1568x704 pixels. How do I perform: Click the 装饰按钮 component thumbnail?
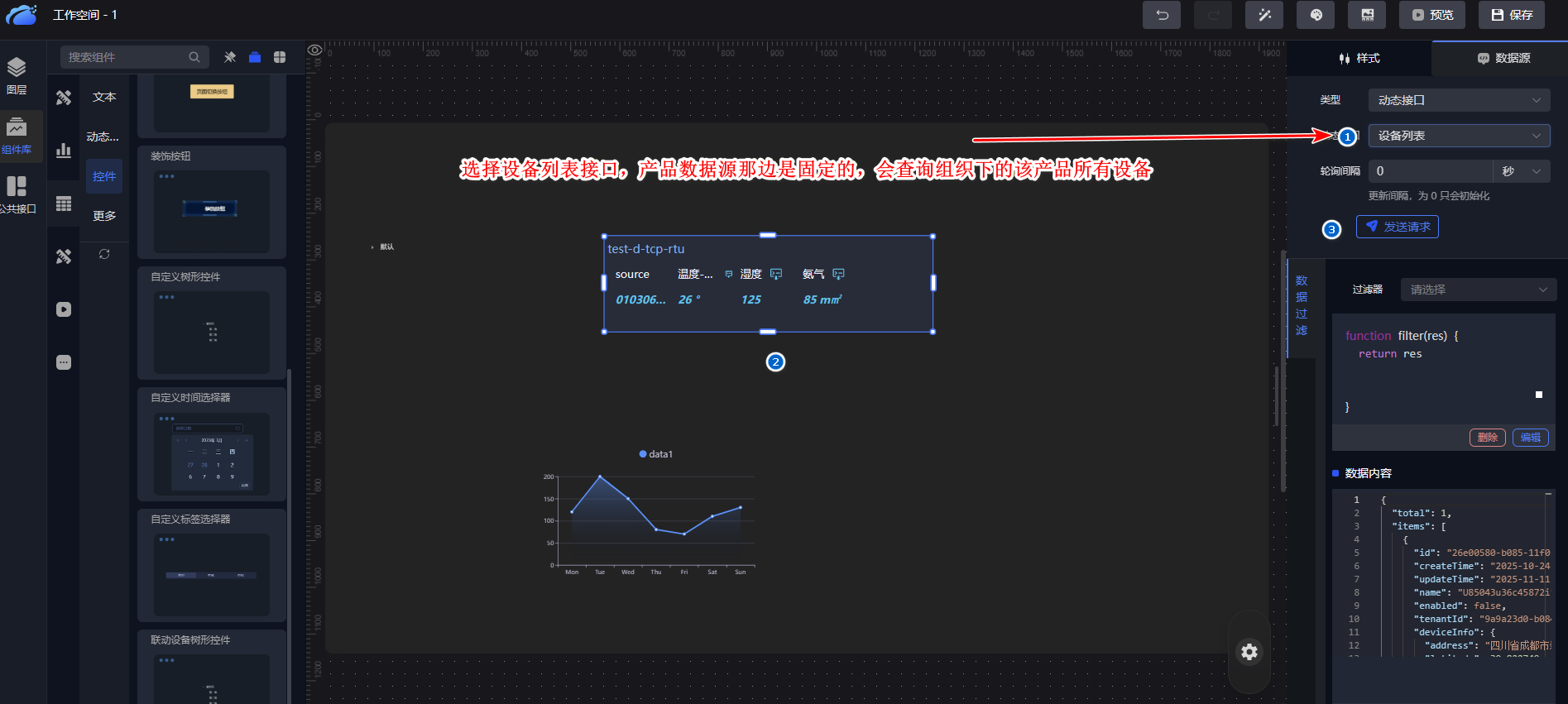pyautogui.click(x=212, y=210)
